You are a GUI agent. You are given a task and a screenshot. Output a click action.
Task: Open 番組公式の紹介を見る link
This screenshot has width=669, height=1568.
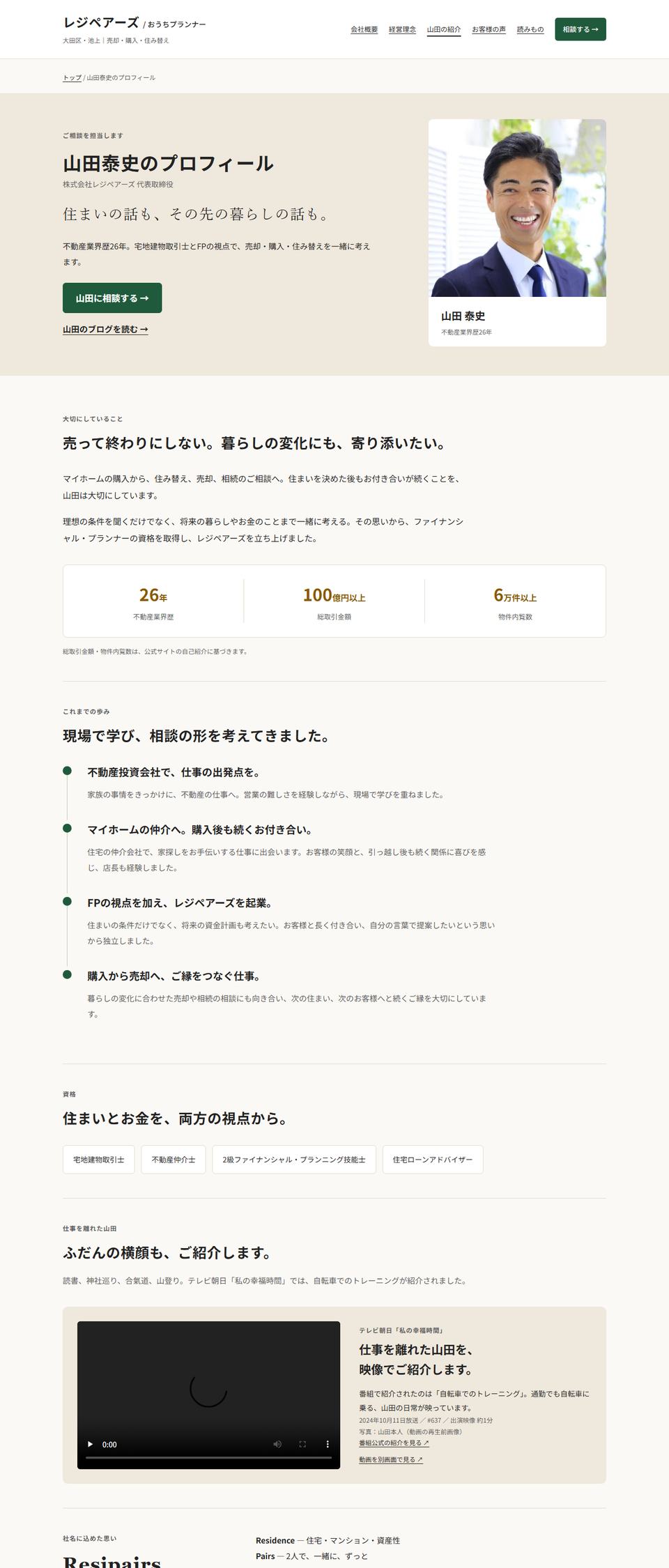[x=394, y=1443]
